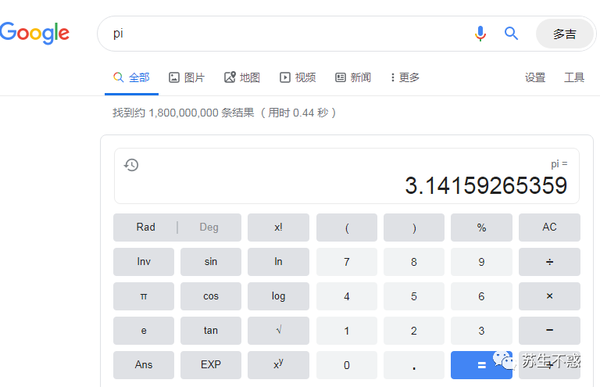This screenshot has width=600, height=387.
Task: Toggle the Inv inverse functions key
Action: [143, 262]
